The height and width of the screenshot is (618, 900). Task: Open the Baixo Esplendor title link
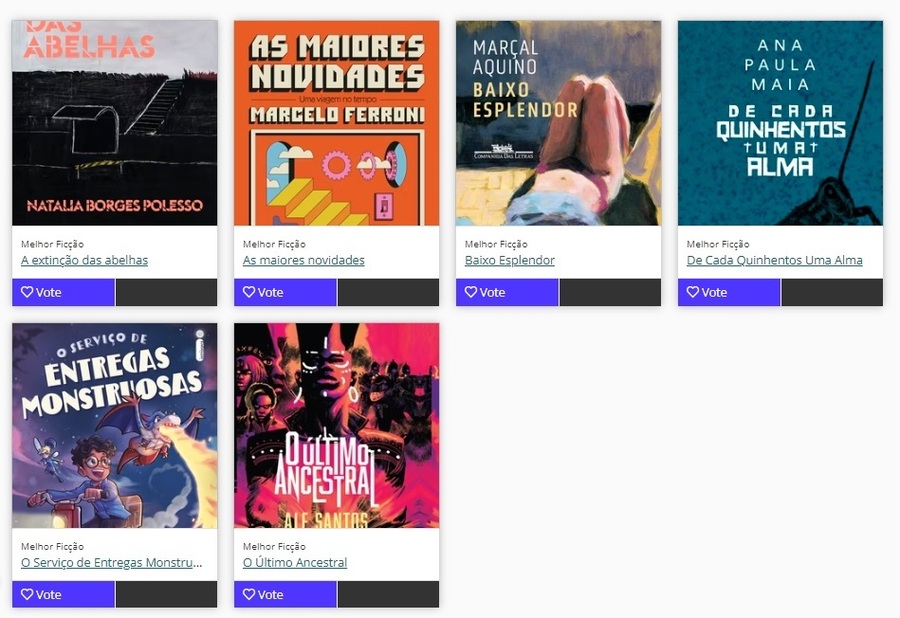point(510,260)
